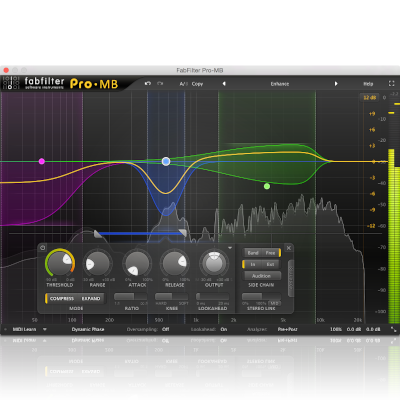Go to the next preset arrow
The height and width of the screenshot is (400, 400).
336,84
